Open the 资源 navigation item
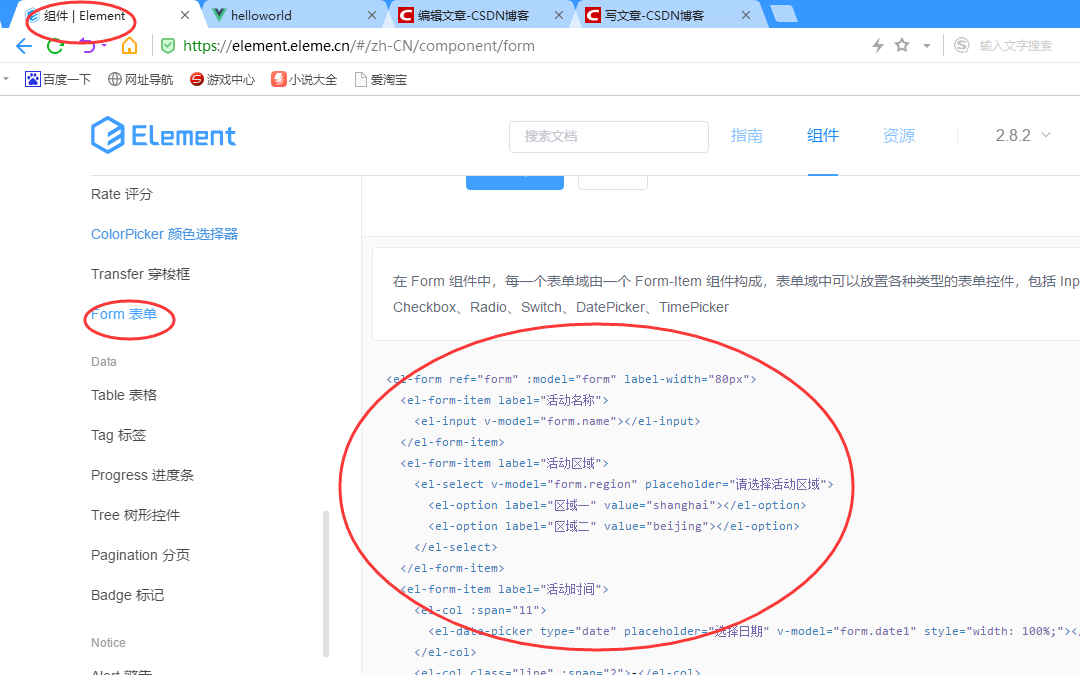 tap(899, 136)
